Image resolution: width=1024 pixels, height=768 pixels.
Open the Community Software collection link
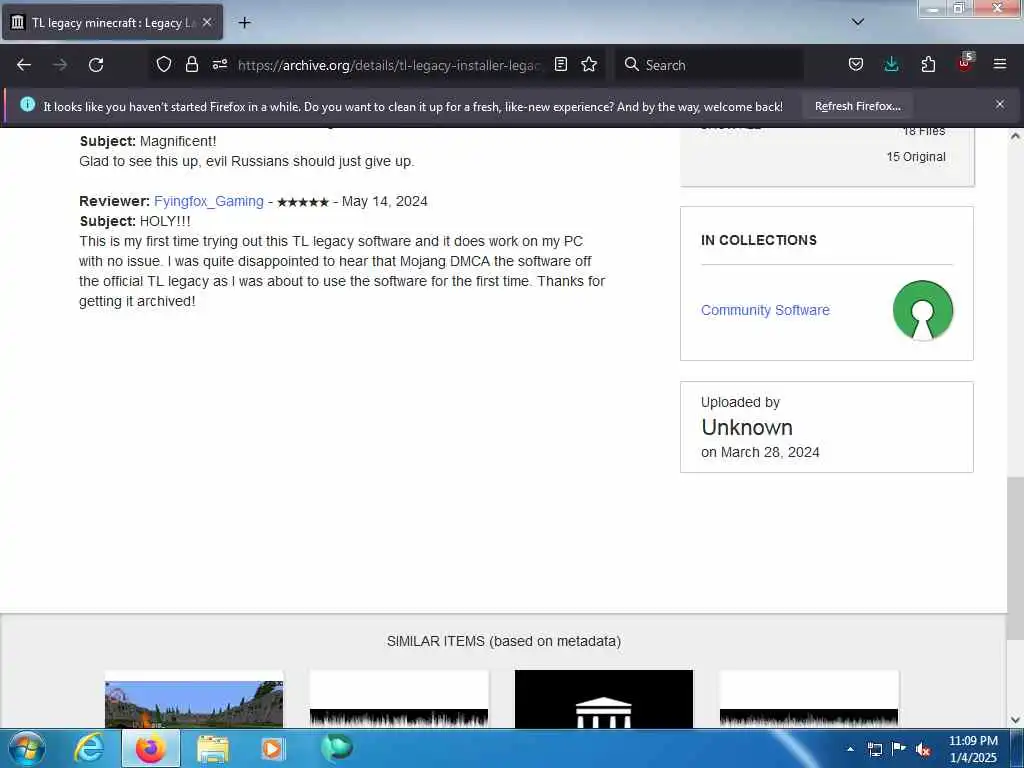click(x=765, y=310)
